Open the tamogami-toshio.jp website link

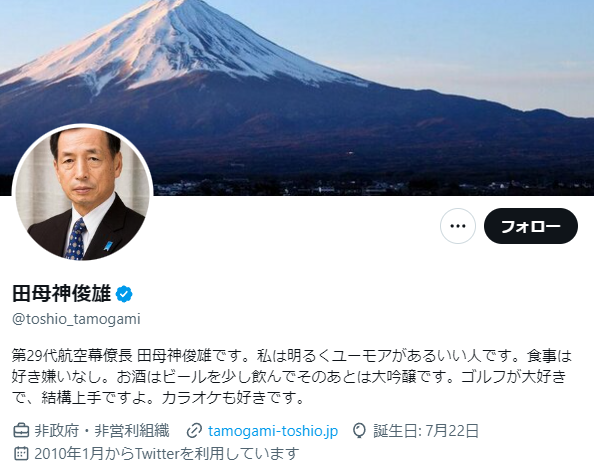(273, 431)
